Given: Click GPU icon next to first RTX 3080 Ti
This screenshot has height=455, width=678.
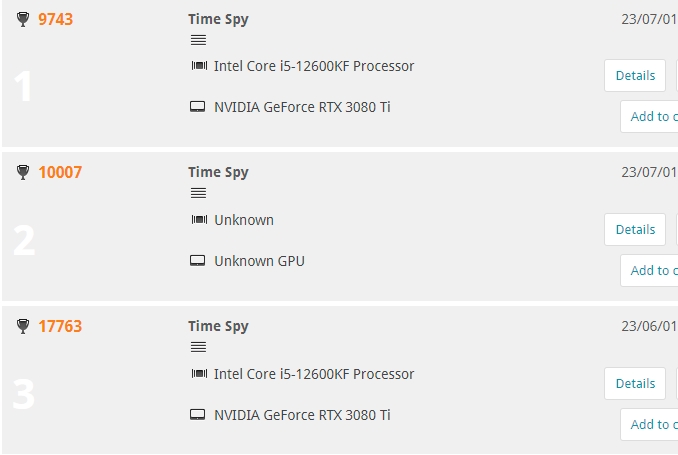Looking at the screenshot, I should coord(198,107).
